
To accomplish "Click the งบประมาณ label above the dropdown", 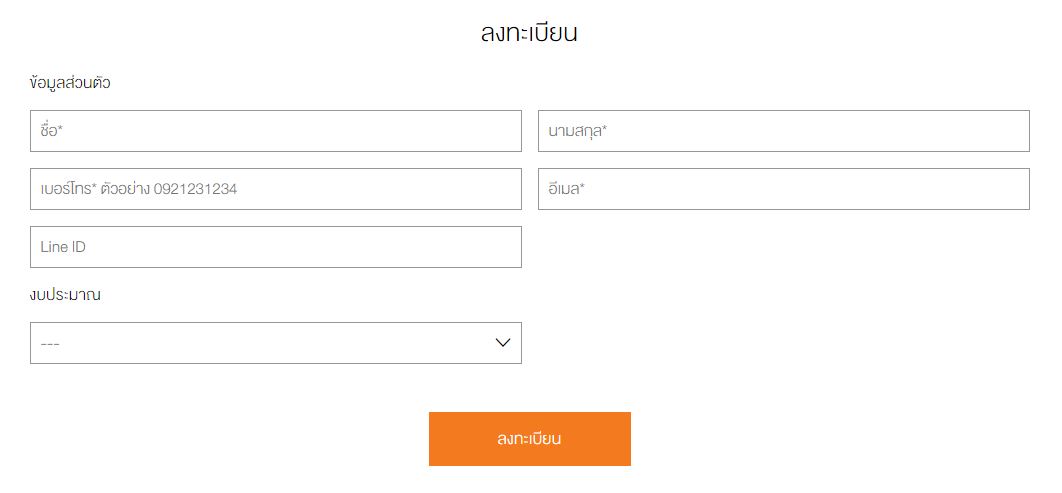I will click(66, 295).
